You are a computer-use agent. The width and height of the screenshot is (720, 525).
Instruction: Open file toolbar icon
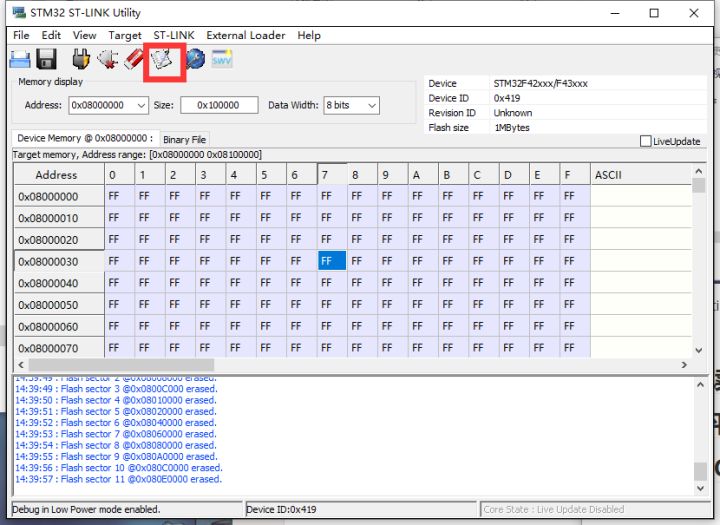(x=20, y=59)
